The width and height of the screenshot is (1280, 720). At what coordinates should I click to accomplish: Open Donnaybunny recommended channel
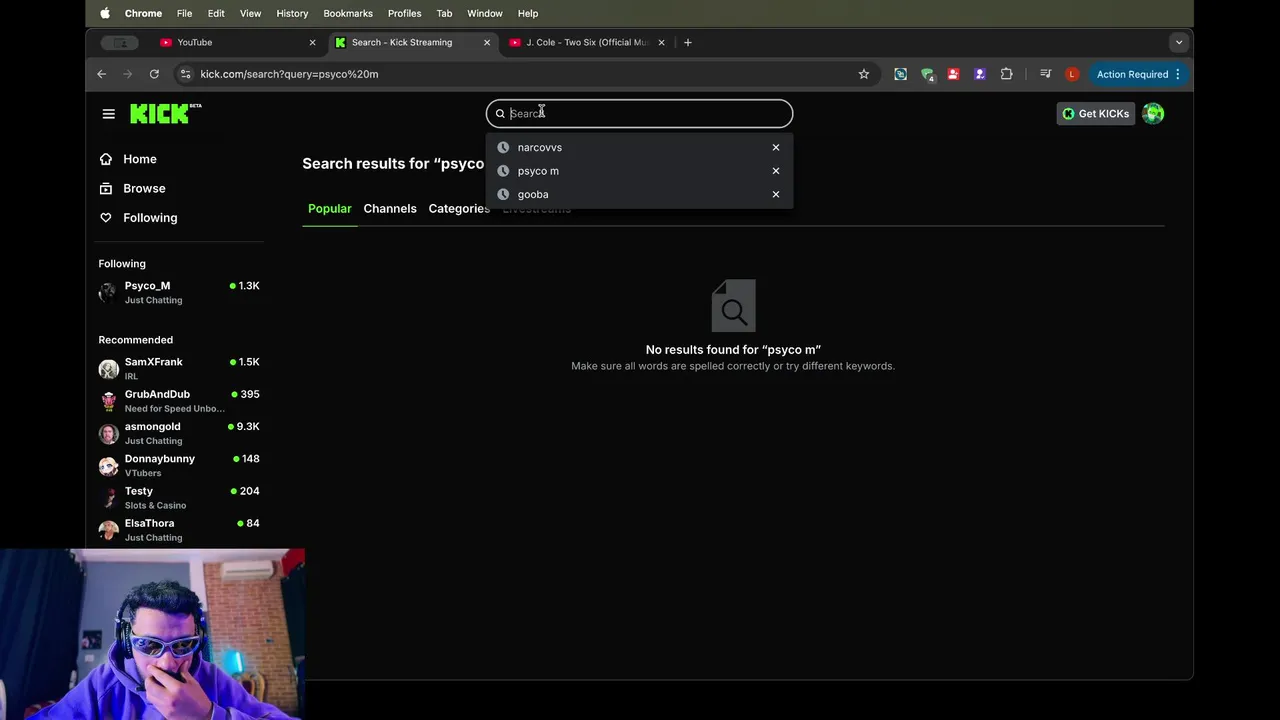click(x=179, y=465)
